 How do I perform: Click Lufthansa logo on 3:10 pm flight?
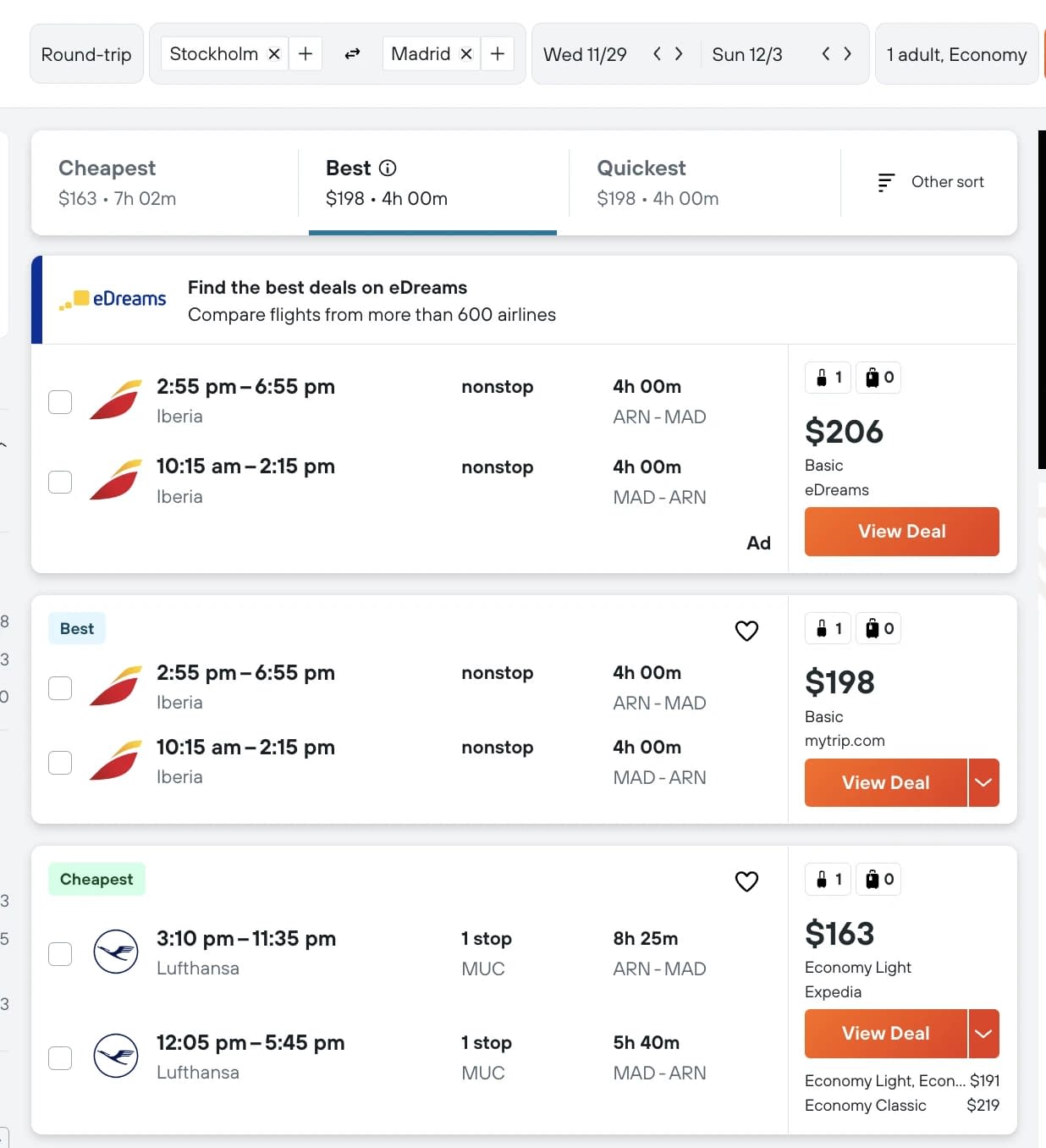116,952
